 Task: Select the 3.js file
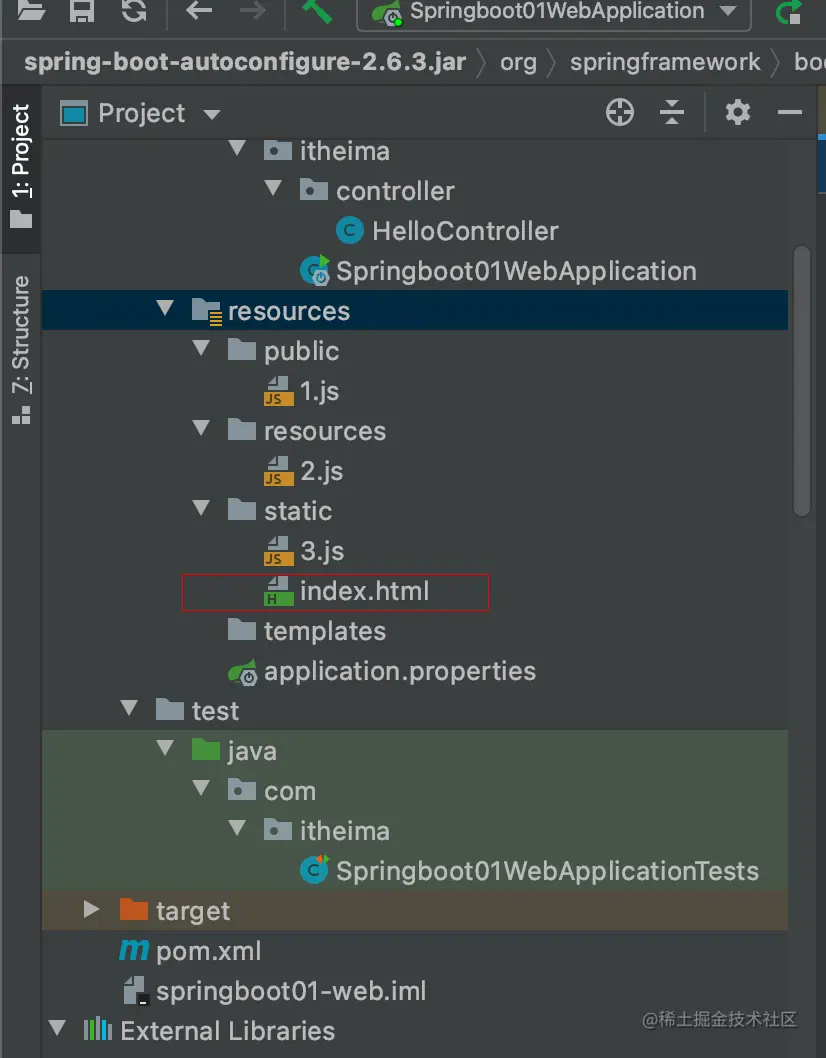(x=322, y=551)
